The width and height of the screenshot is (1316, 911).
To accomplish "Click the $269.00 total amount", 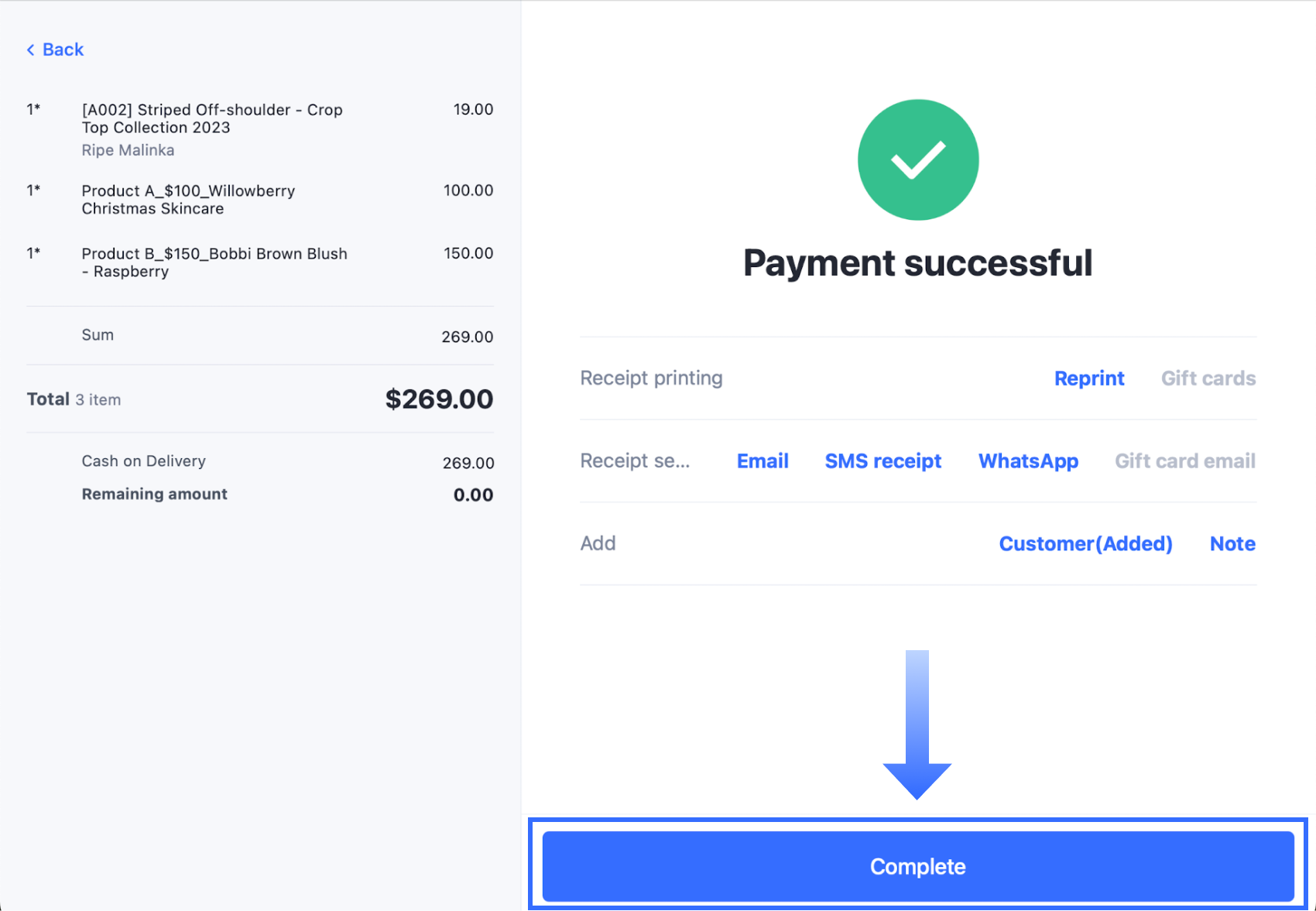I will 439,399.
